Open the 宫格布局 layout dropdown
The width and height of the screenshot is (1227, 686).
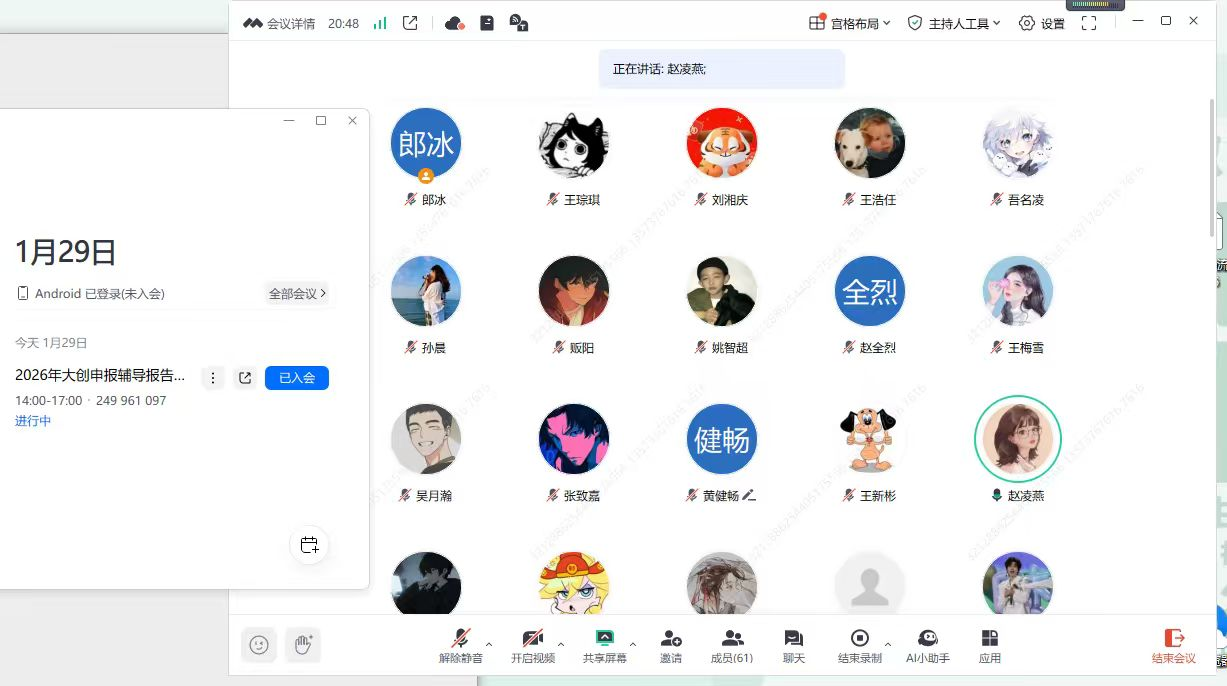(849, 23)
